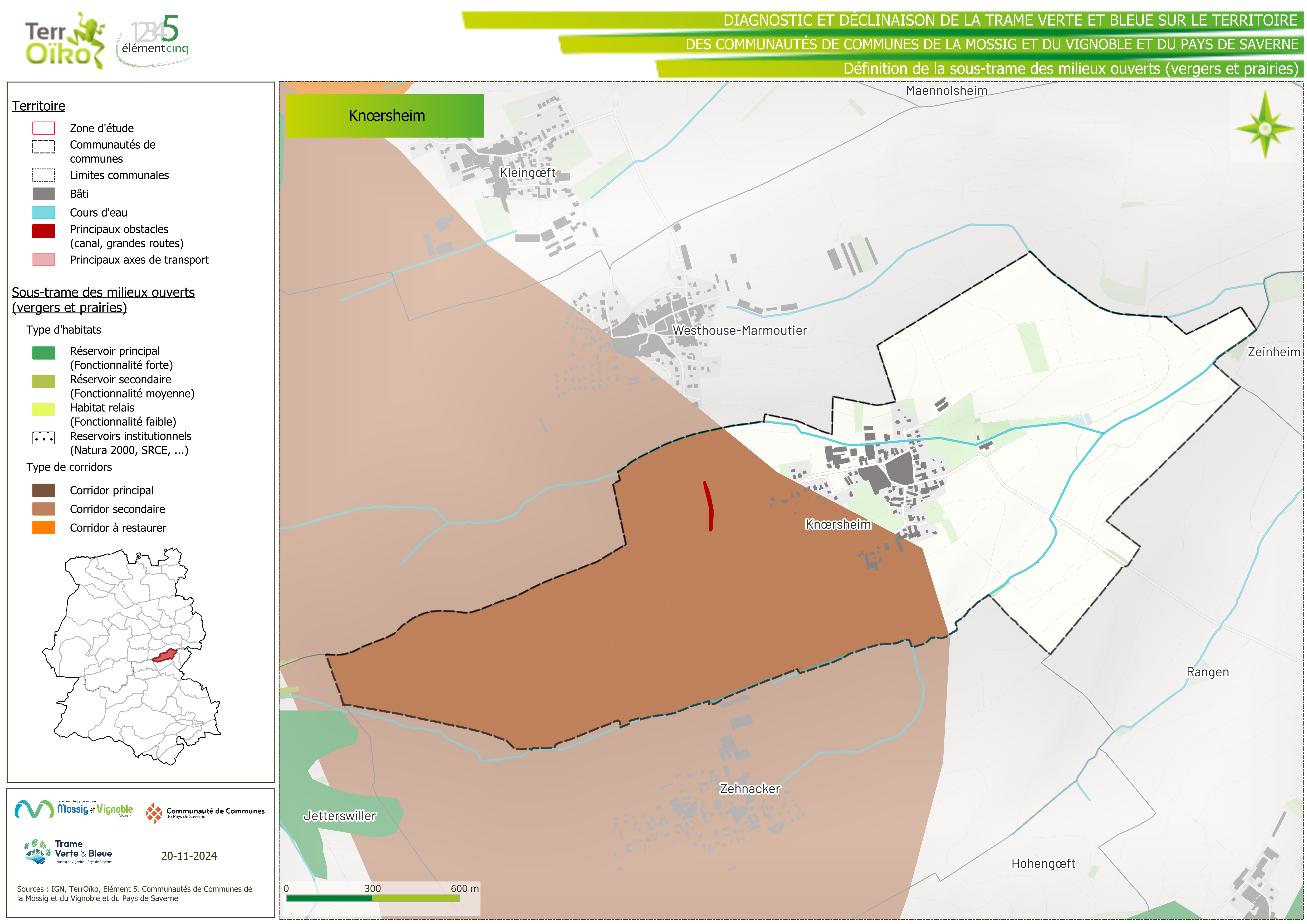This screenshot has height=924, width=1307.
Task: Click the Westhouse-Marmoutier map label
Action: (739, 330)
